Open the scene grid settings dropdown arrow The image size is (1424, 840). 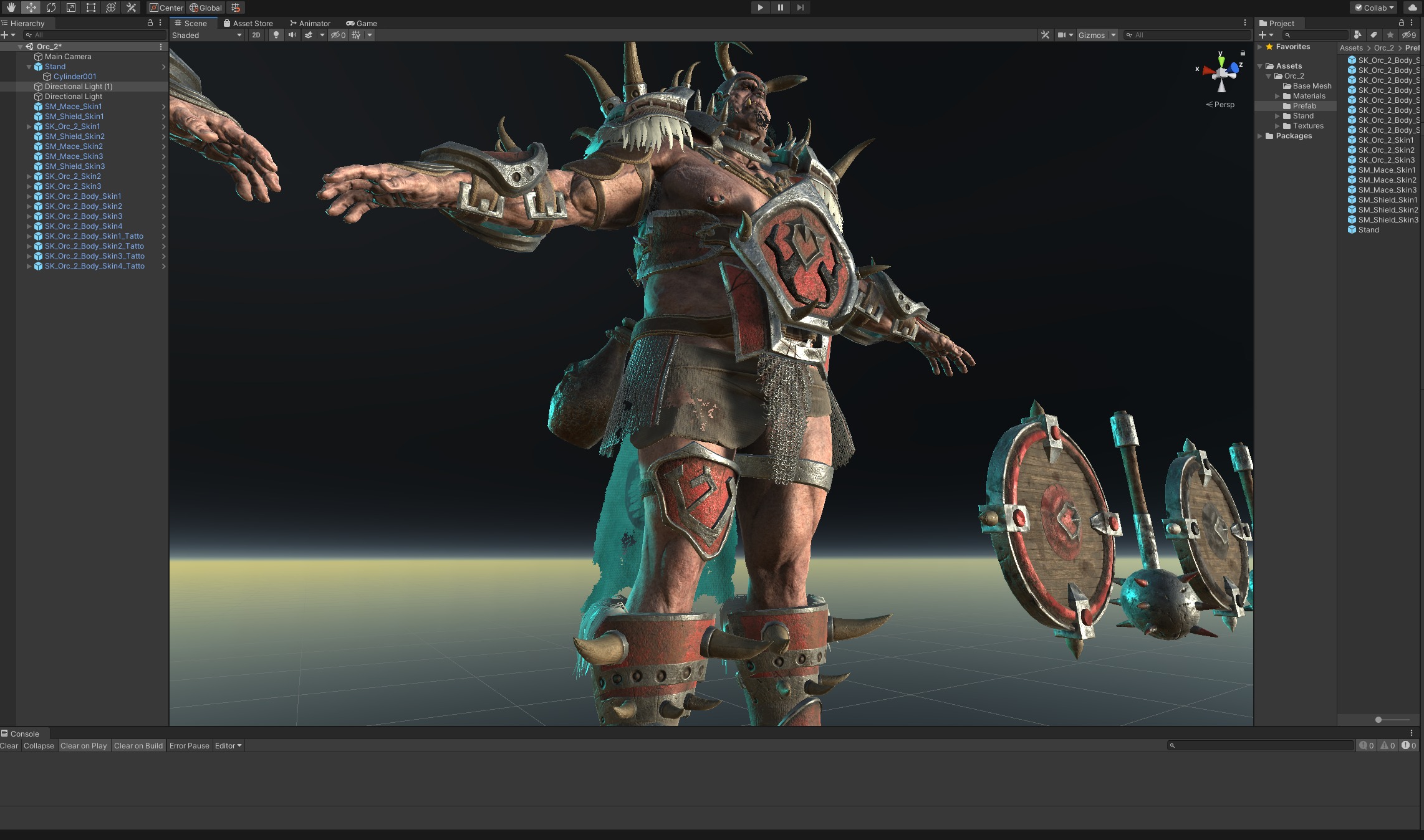click(370, 35)
